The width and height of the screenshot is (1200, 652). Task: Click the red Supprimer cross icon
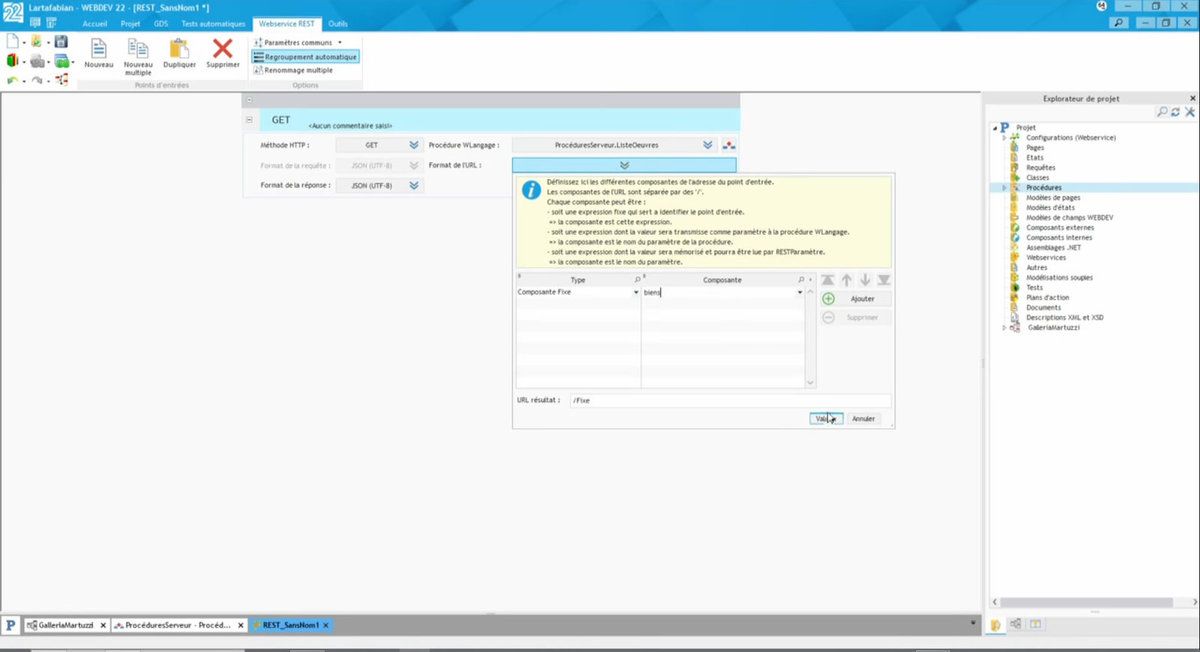point(222,48)
